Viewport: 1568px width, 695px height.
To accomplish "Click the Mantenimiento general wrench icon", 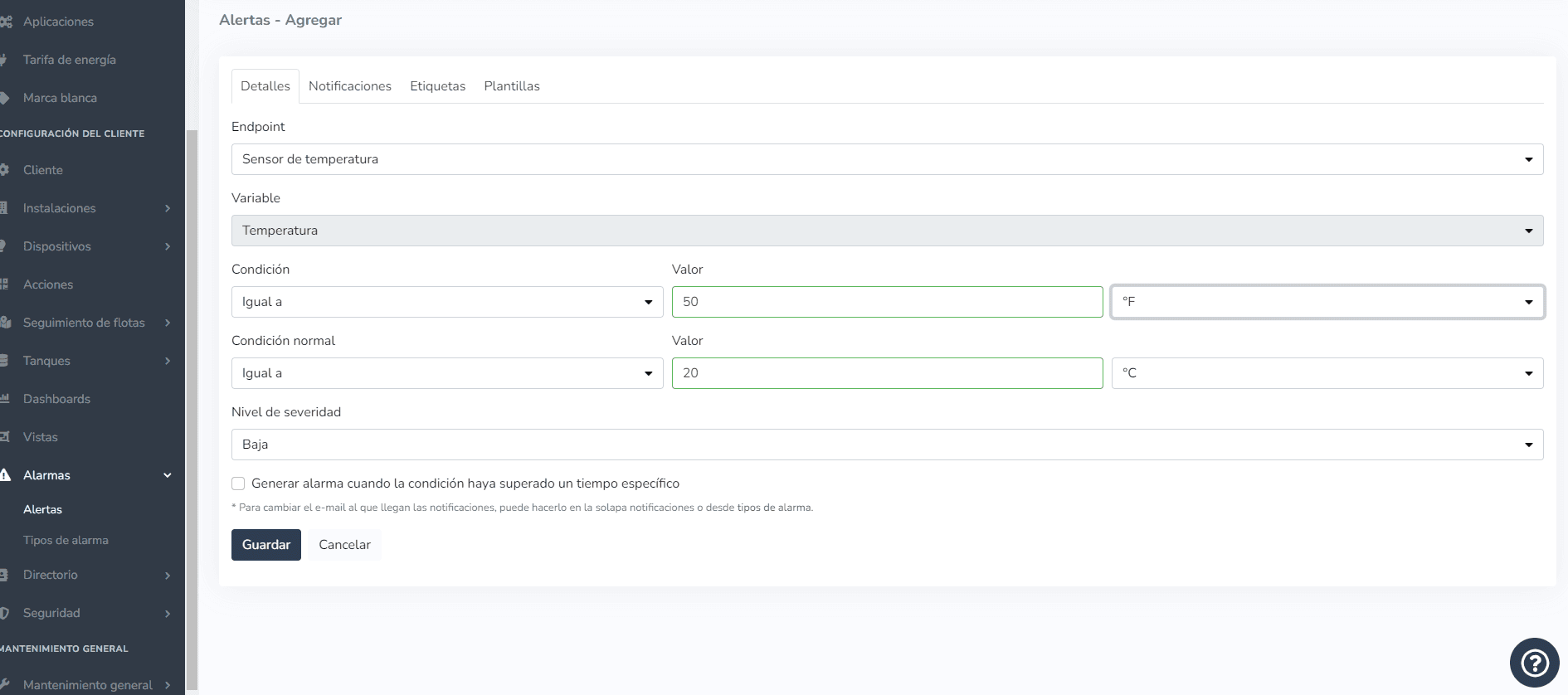I will [x=5, y=685].
